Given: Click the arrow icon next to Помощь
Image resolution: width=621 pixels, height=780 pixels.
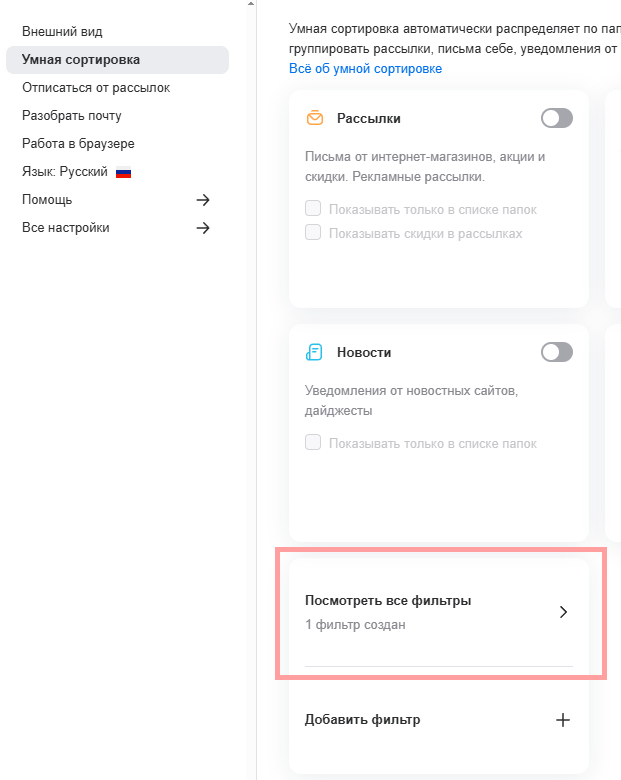Looking at the screenshot, I should point(203,200).
